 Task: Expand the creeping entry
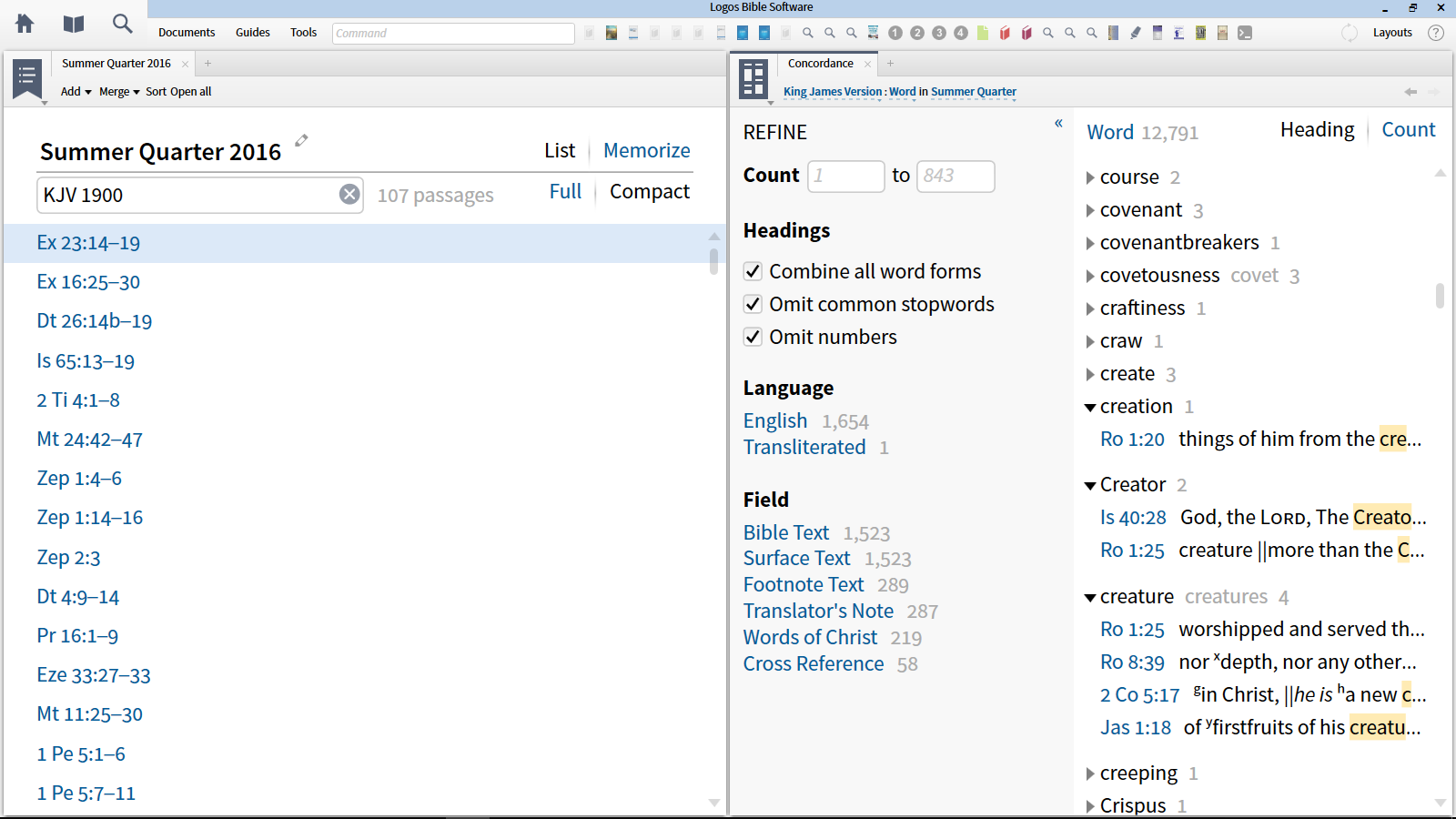(1090, 773)
